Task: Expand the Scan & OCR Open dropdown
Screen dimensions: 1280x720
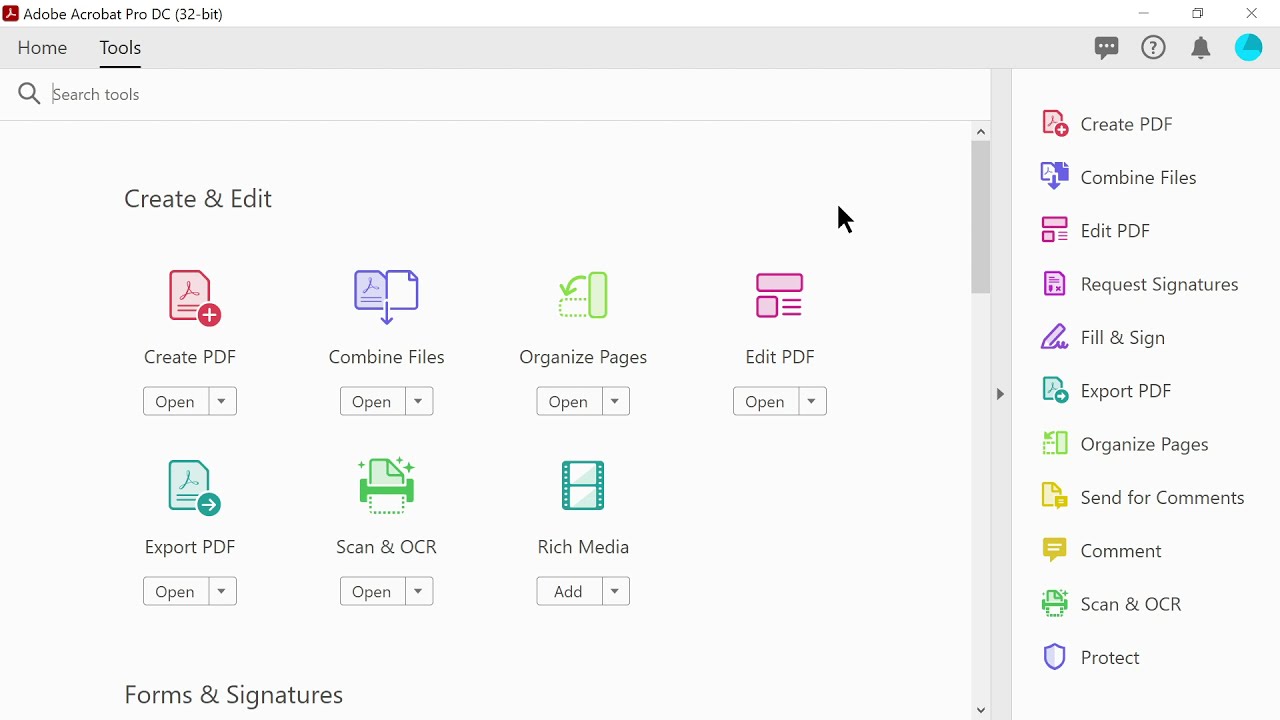Action: [417, 591]
